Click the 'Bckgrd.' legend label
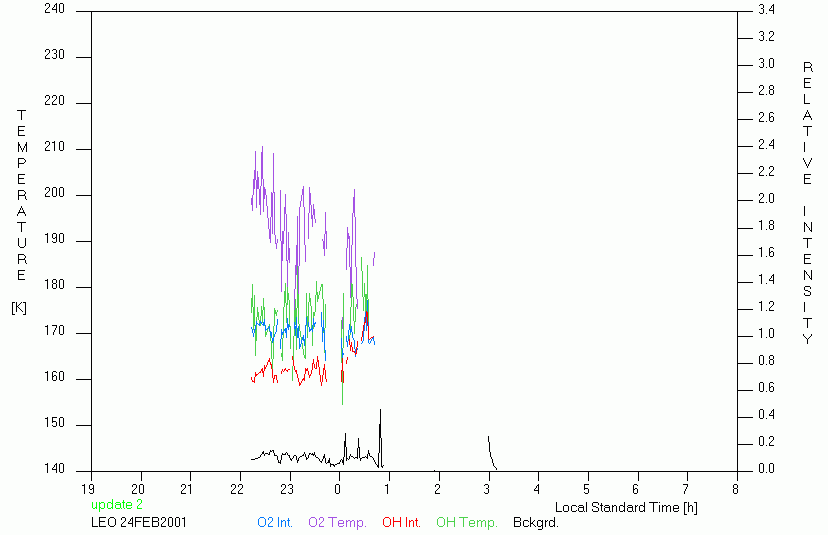Viewport: 828px width, 535px height. coord(535,523)
